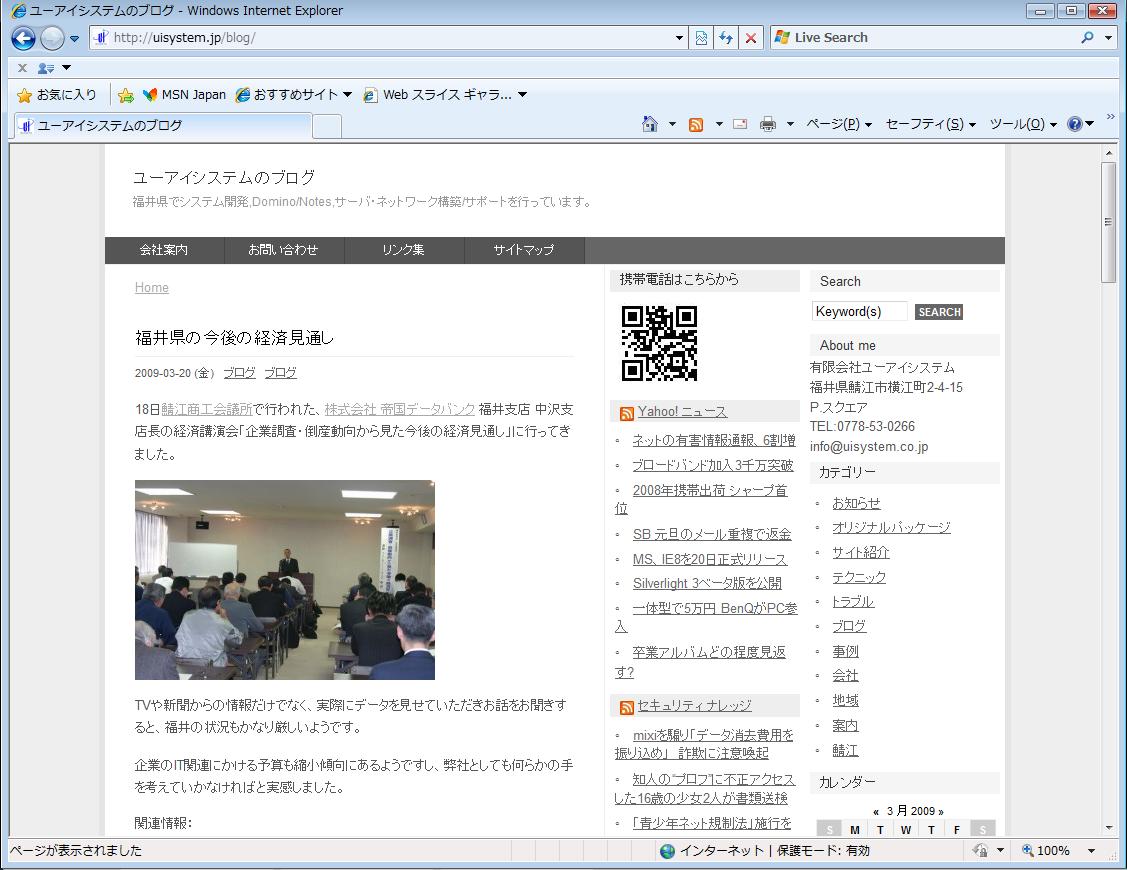Open the リンク集 navigation item

point(403,250)
